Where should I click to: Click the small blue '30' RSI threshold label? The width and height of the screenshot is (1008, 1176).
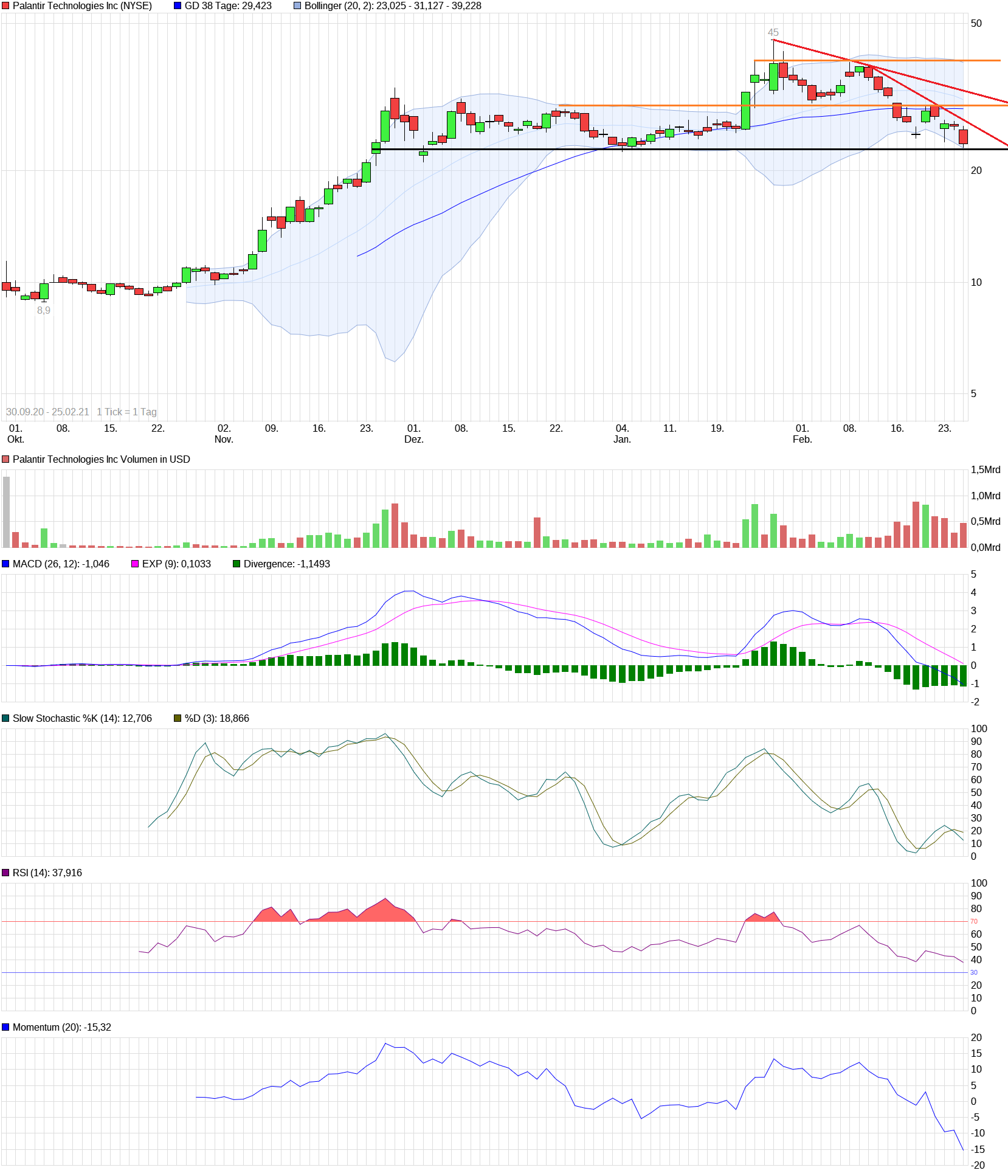pyautogui.click(x=974, y=973)
